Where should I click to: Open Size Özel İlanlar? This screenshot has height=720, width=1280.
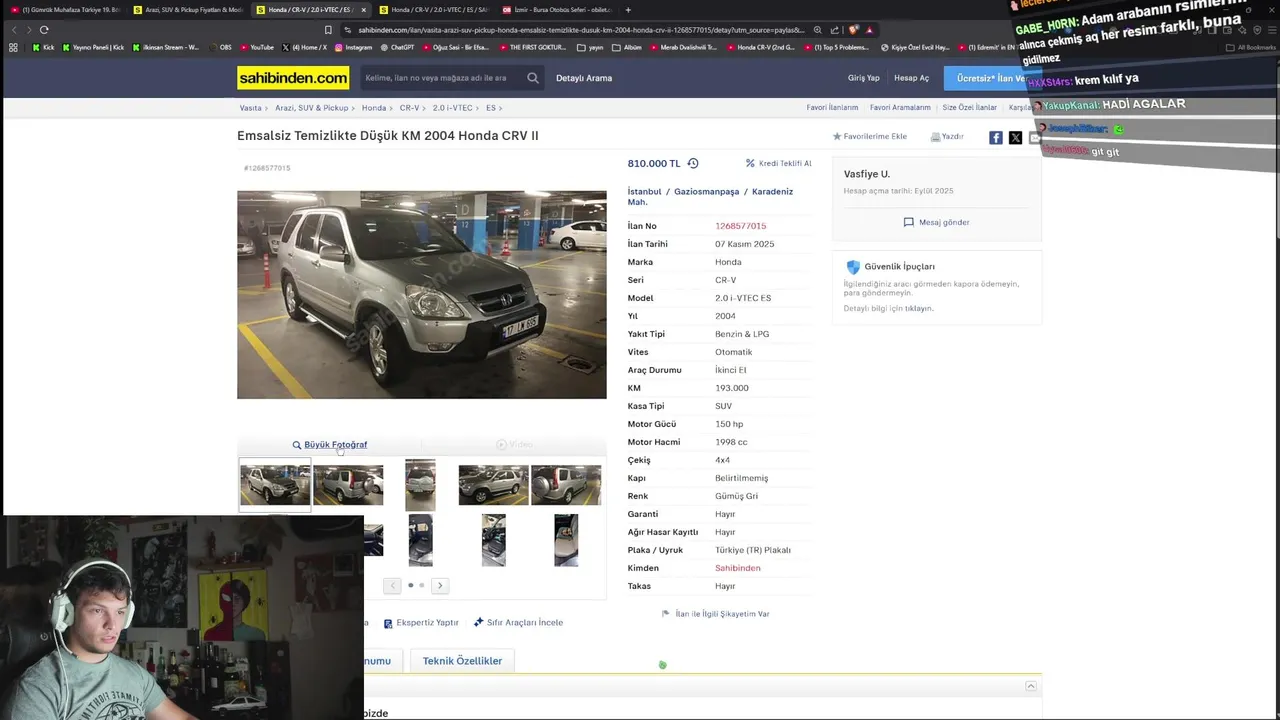[969, 107]
